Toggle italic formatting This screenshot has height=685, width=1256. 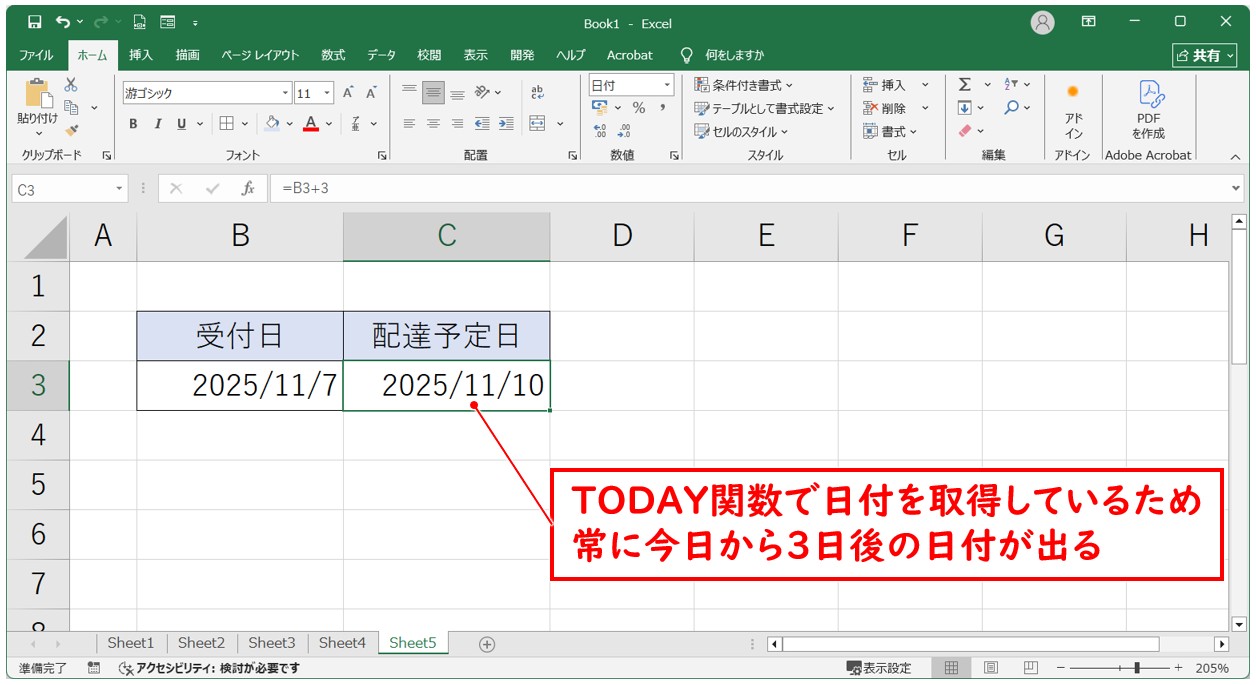[x=158, y=124]
